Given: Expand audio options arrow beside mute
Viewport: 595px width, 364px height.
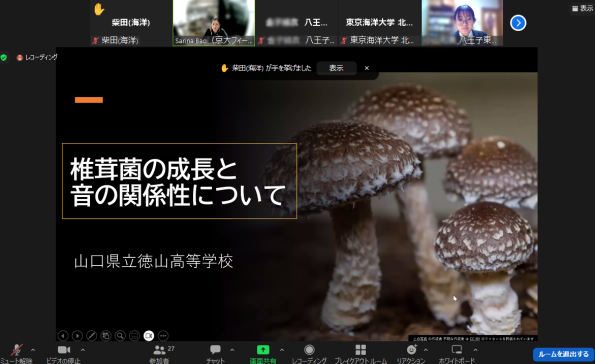Looking at the screenshot, I should 33,350.
